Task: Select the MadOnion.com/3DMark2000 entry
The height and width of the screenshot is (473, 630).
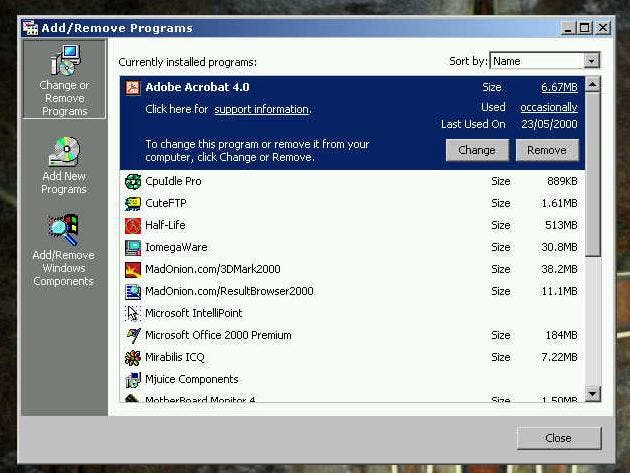Action: [352, 270]
